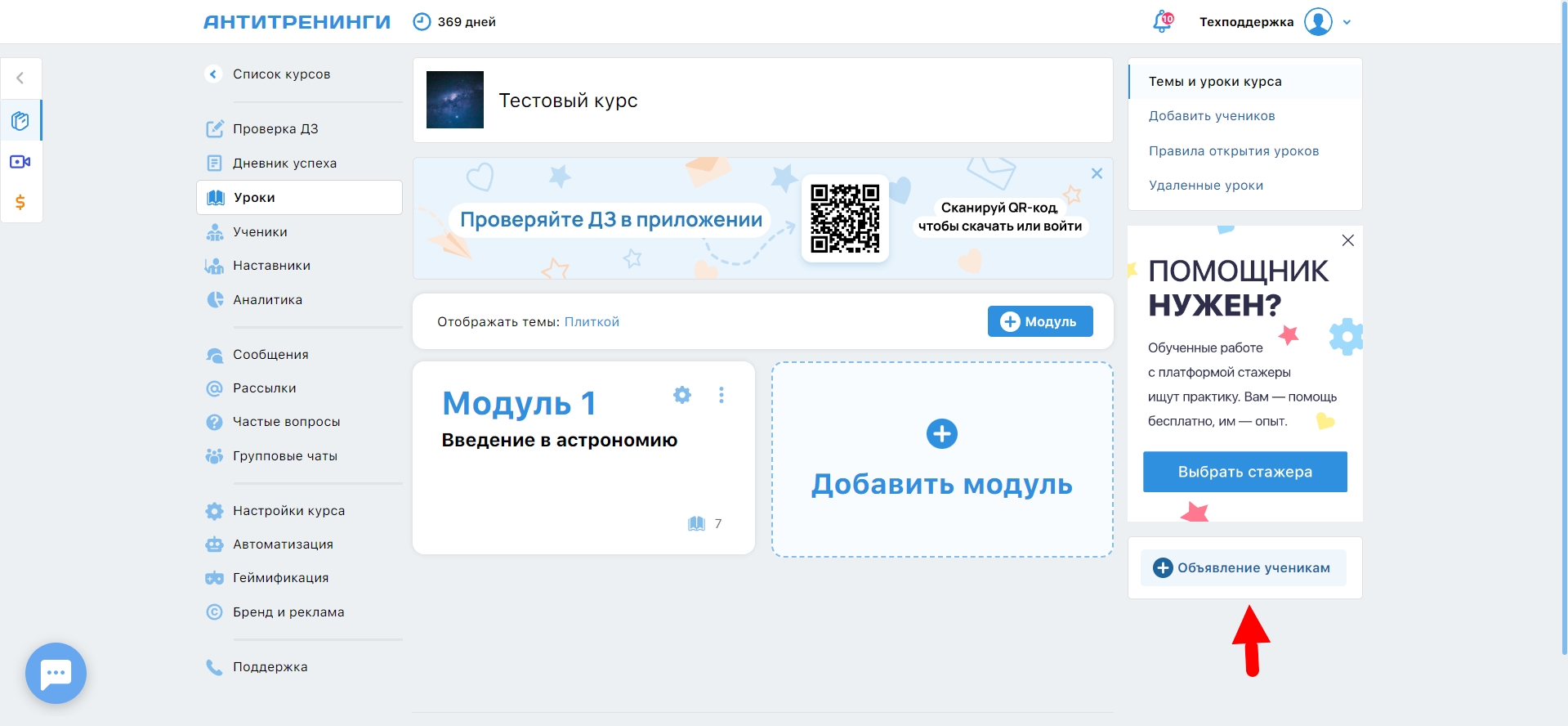The height and width of the screenshot is (726, 1568).
Task: Click the Добавить модуль plus tile
Action: 941,459
